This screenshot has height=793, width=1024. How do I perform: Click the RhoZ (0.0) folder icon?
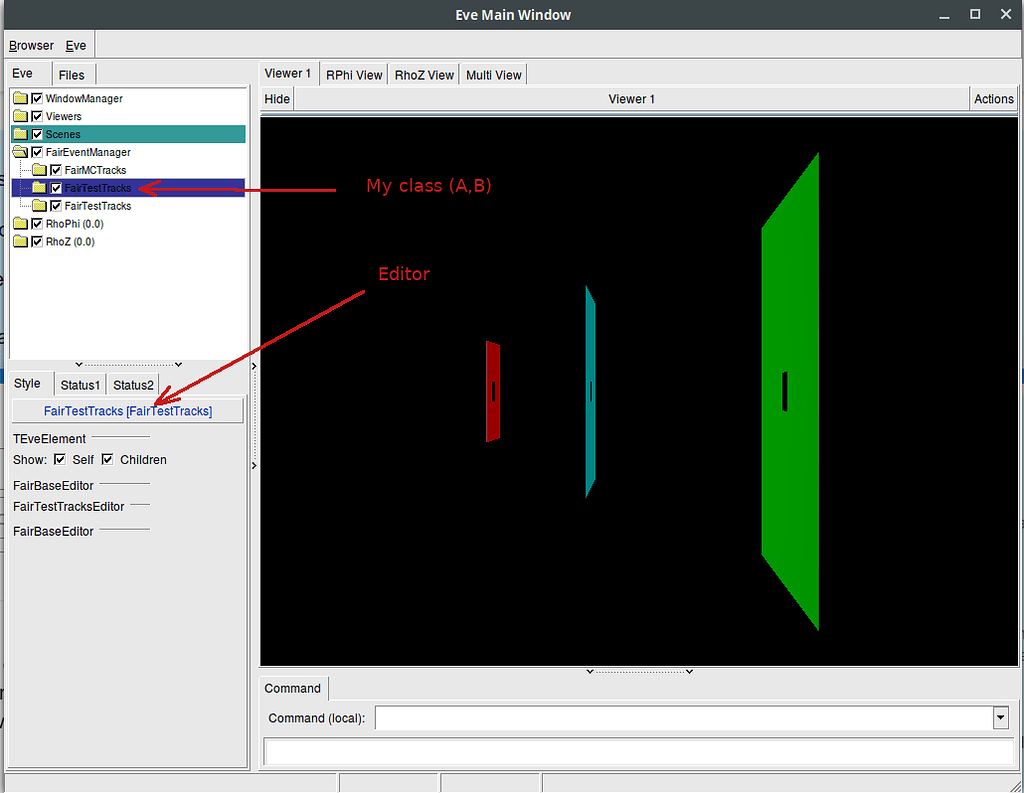coord(20,242)
